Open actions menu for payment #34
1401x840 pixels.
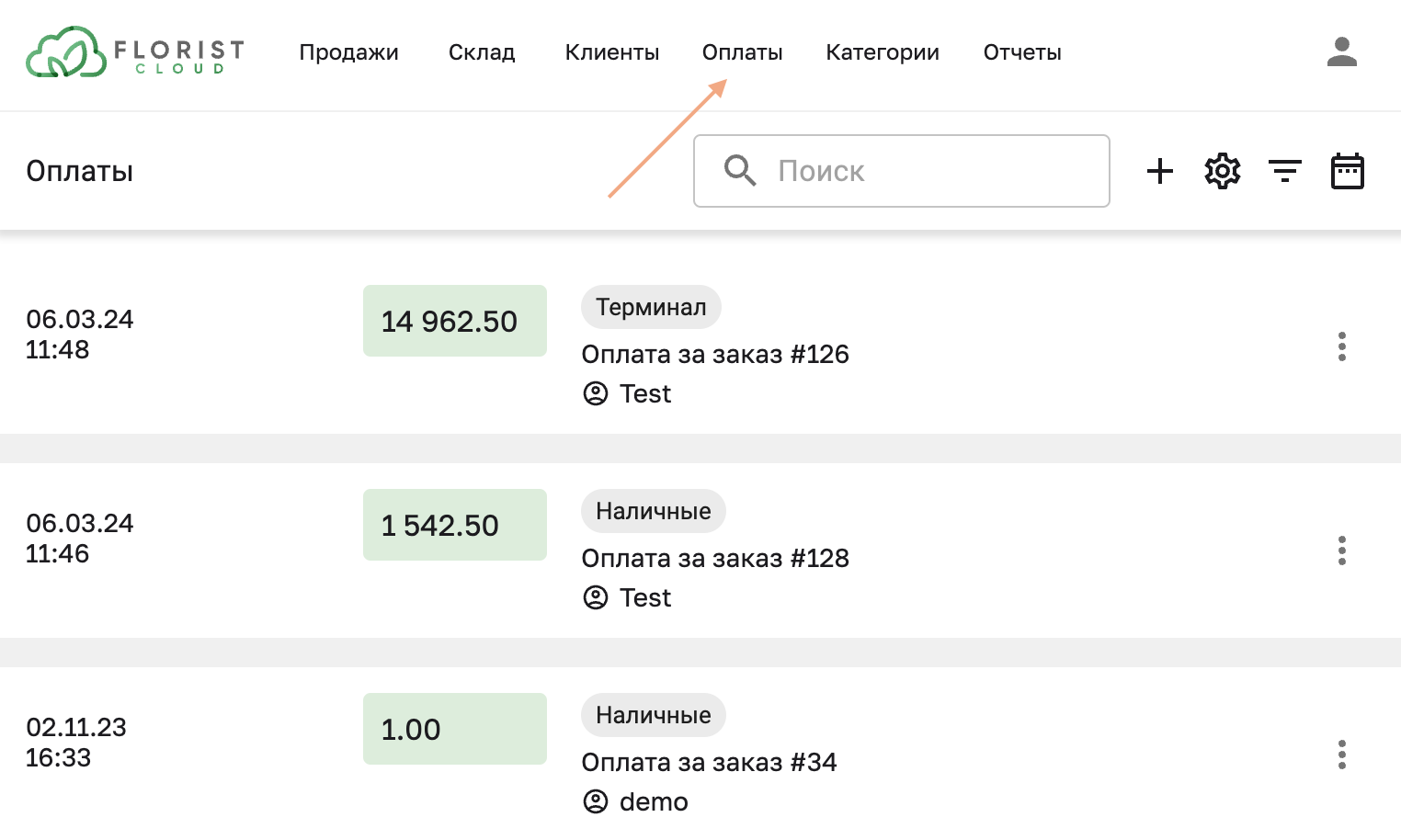pyautogui.click(x=1341, y=755)
